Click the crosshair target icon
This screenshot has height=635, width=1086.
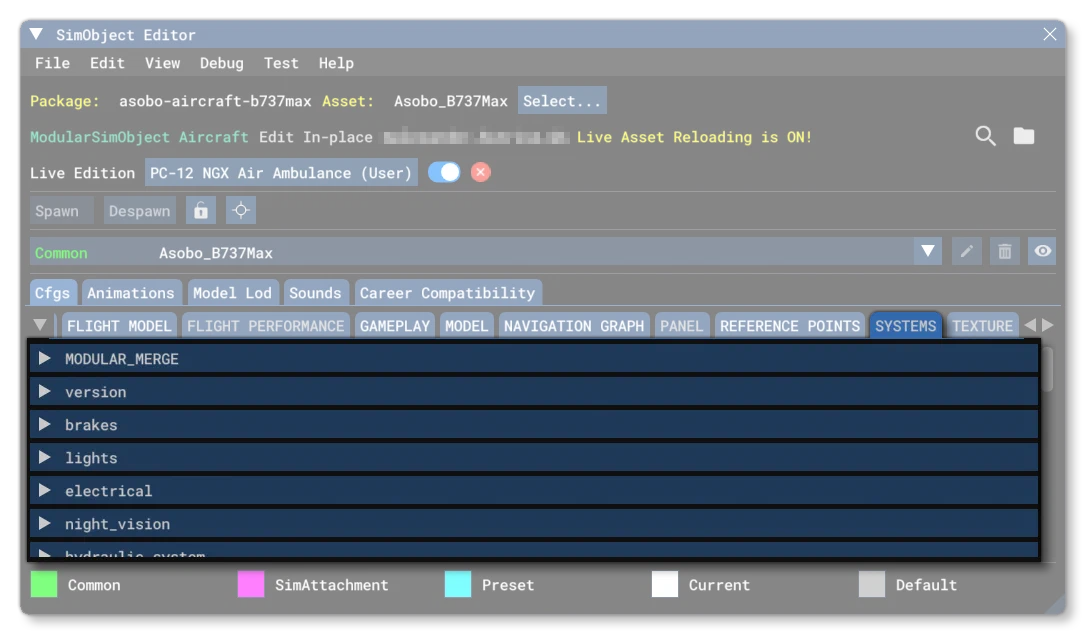[241, 211]
